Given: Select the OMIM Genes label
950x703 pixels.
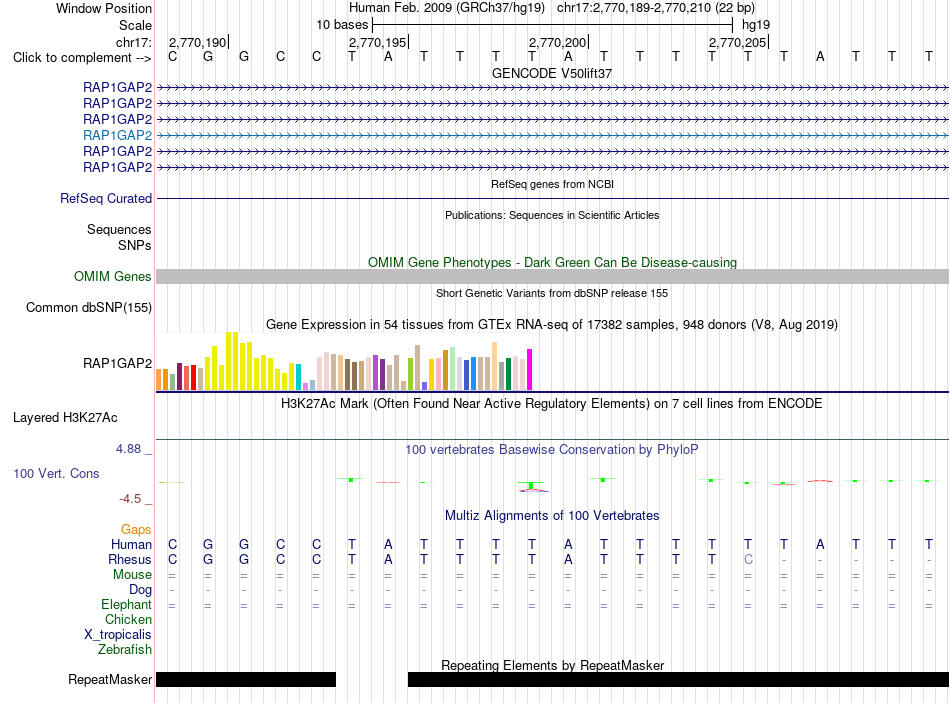Looking at the screenshot, I should [113, 276].
